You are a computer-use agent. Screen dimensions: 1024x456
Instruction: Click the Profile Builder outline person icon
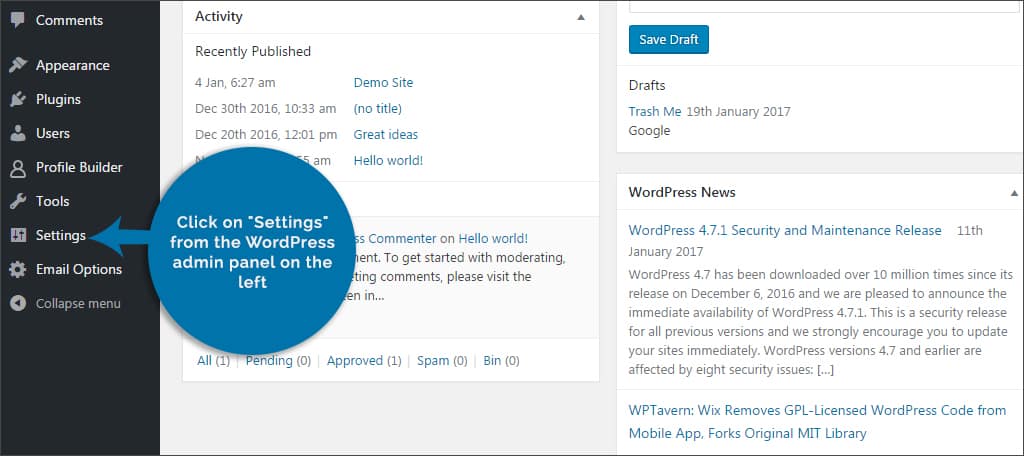pyautogui.click(x=18, y=168)
